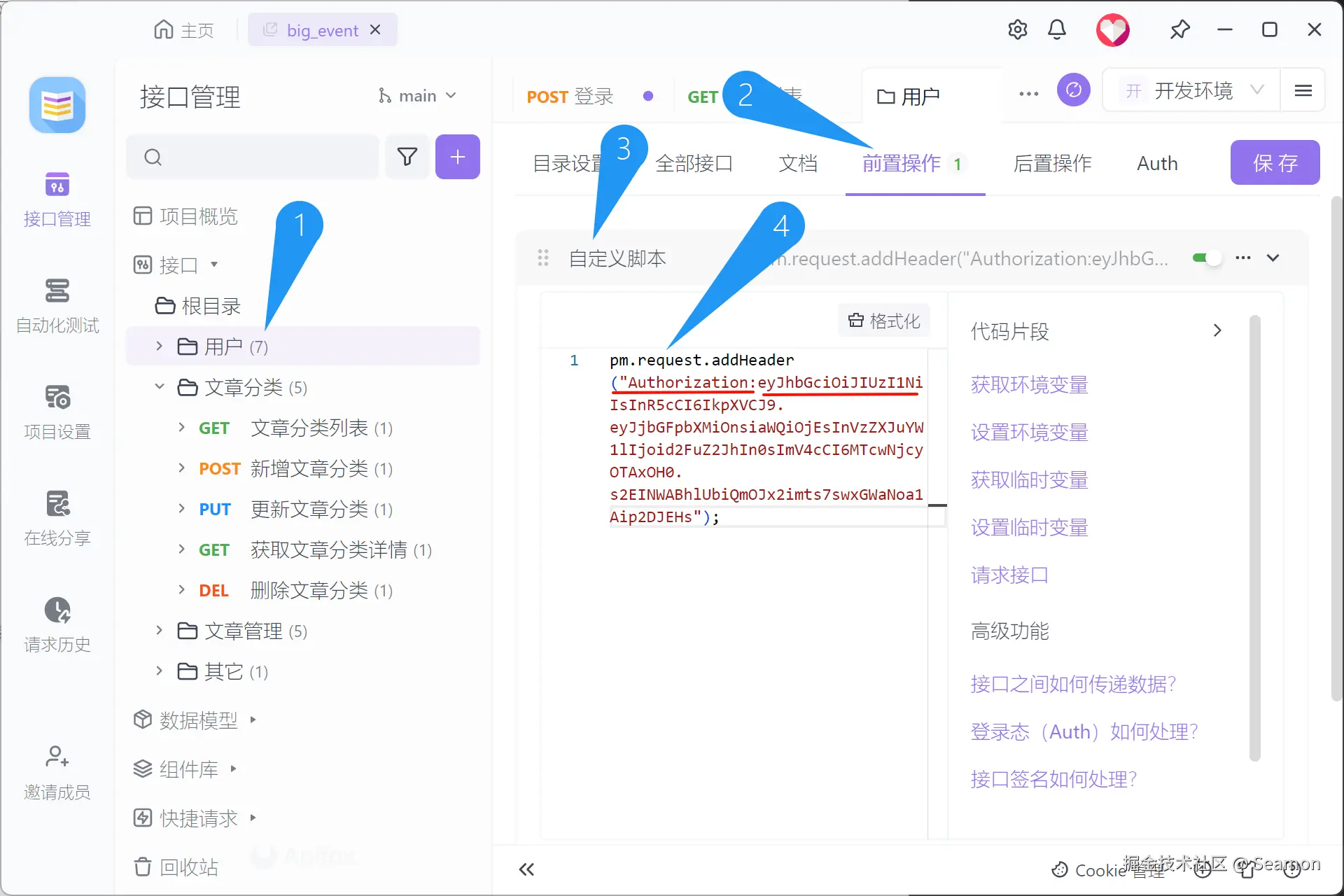The image size is (1344, 896).
Task: Switch to the 后置操作 tab
Action: point(1052,163)
